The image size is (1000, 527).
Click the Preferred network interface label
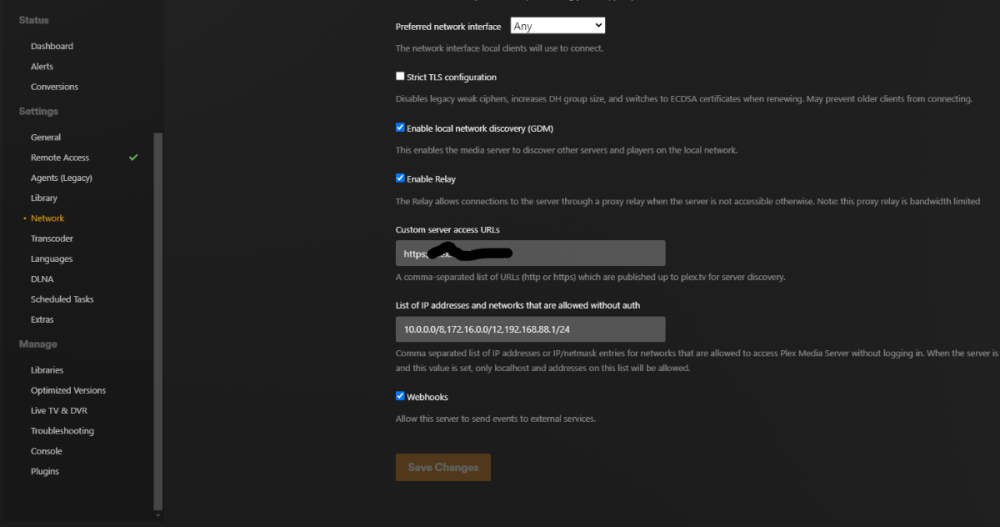click(x=448, y=27)
